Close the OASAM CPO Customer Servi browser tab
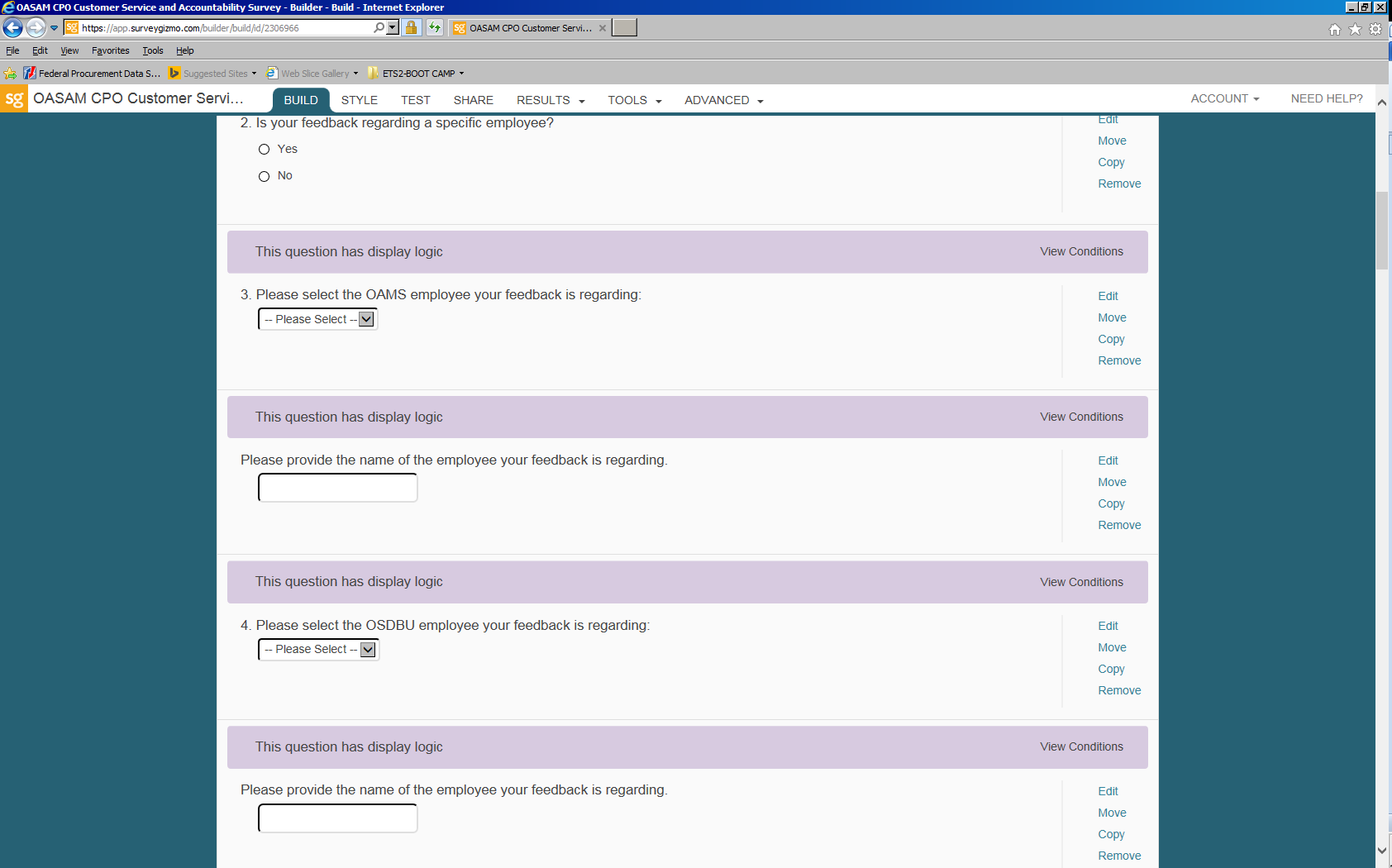Viewport: 1392px width, 868px height. tap(603, 28)
